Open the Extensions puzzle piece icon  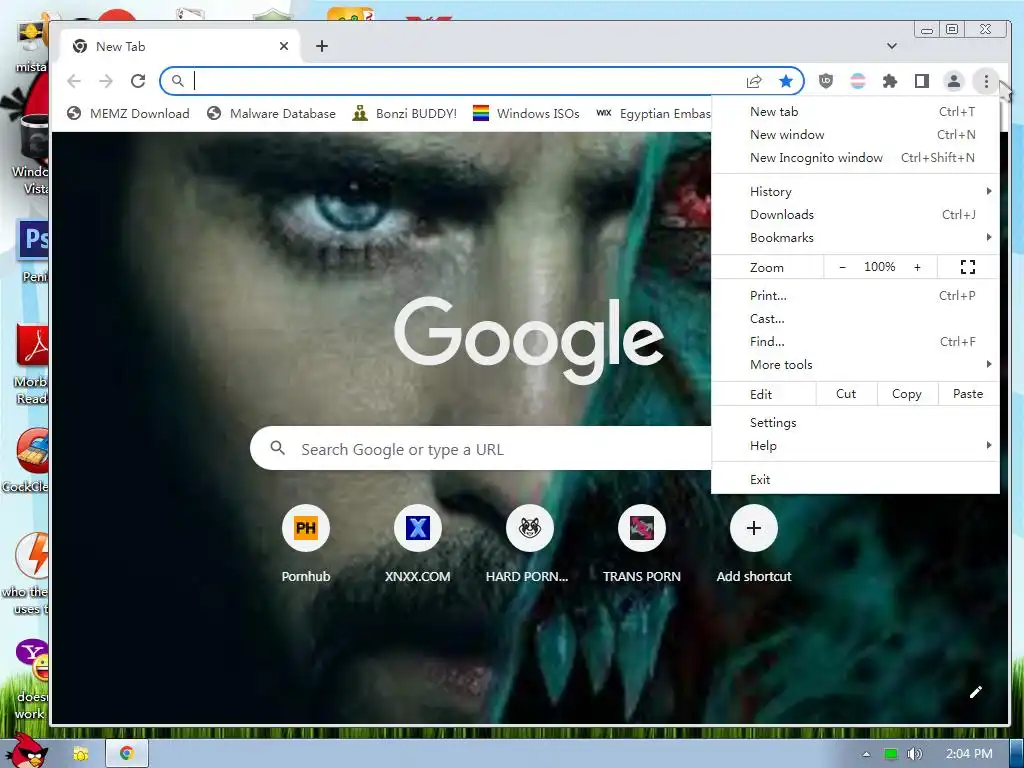[x=889, y=81]
